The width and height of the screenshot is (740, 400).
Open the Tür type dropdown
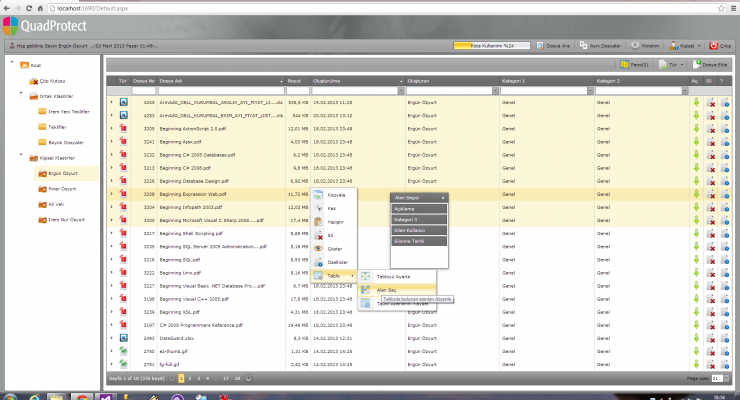pyautogui.click(x=672, y=65)
